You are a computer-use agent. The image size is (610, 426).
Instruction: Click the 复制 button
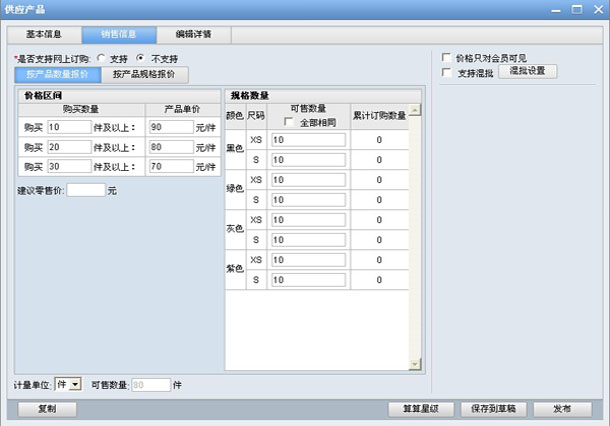click(47, 409)
